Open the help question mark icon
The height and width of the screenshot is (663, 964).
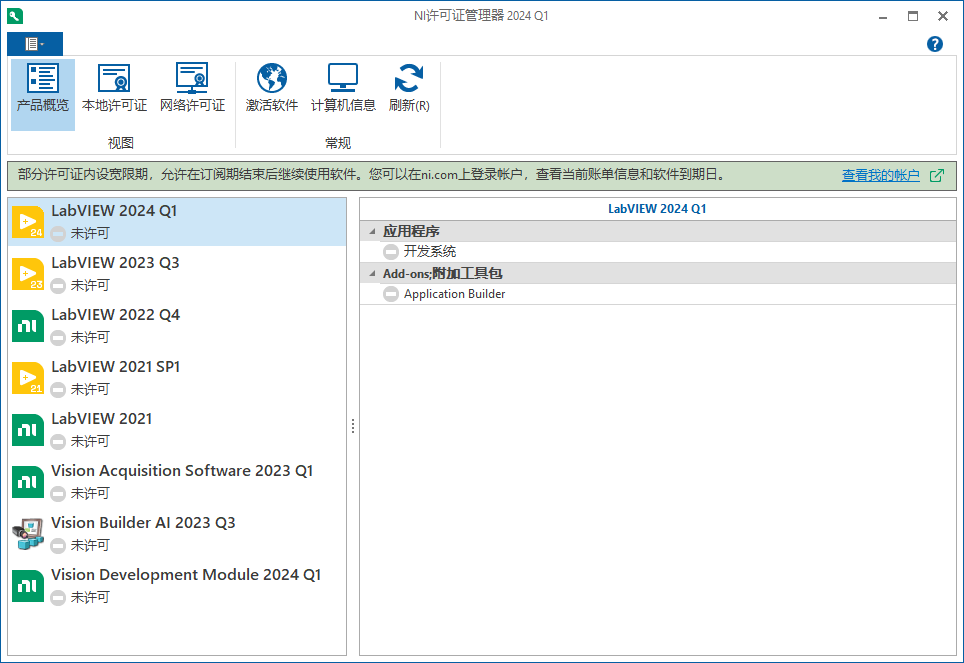934,44
